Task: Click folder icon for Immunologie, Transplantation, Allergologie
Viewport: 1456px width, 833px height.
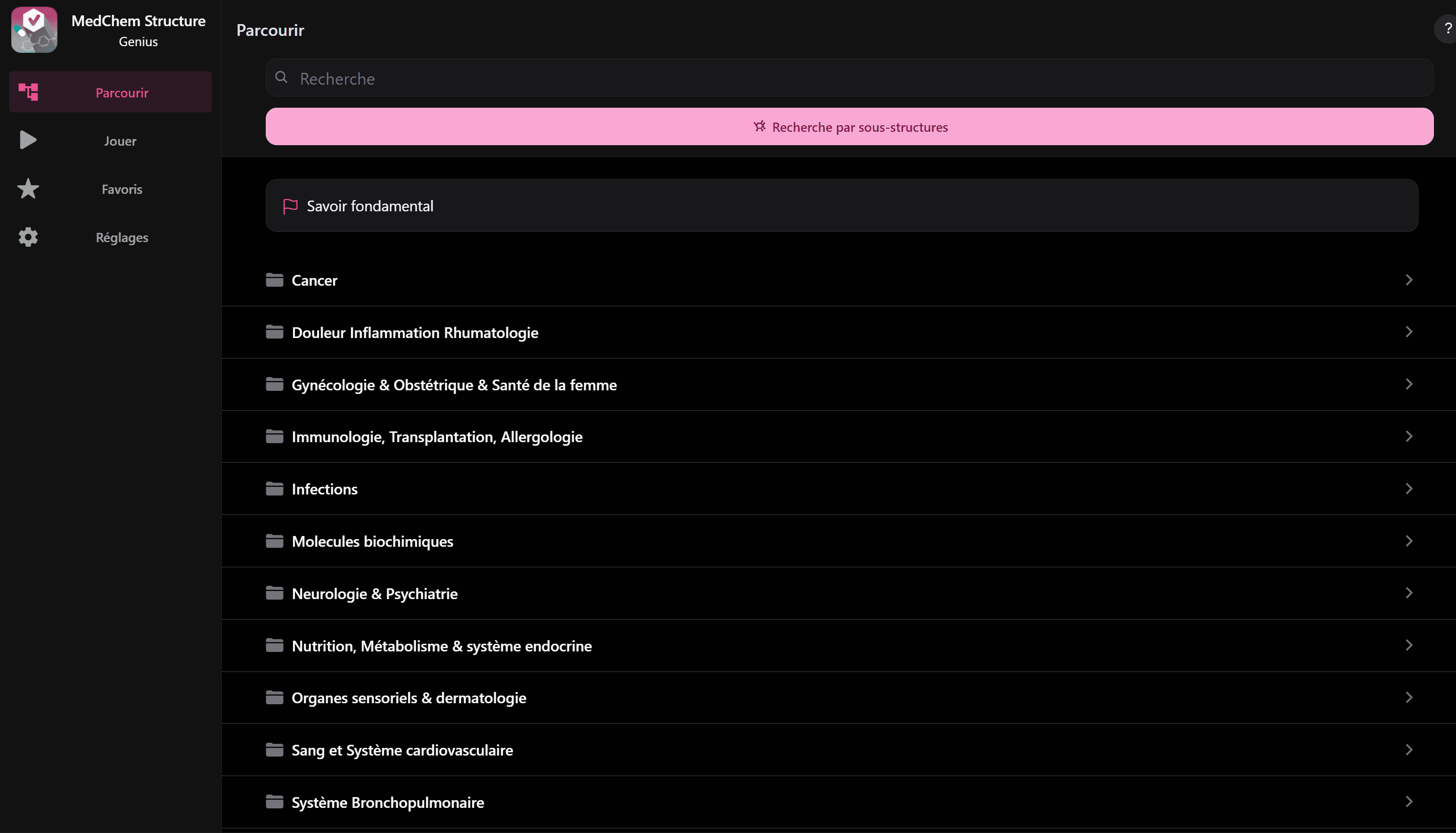Action: click(274, 437)
